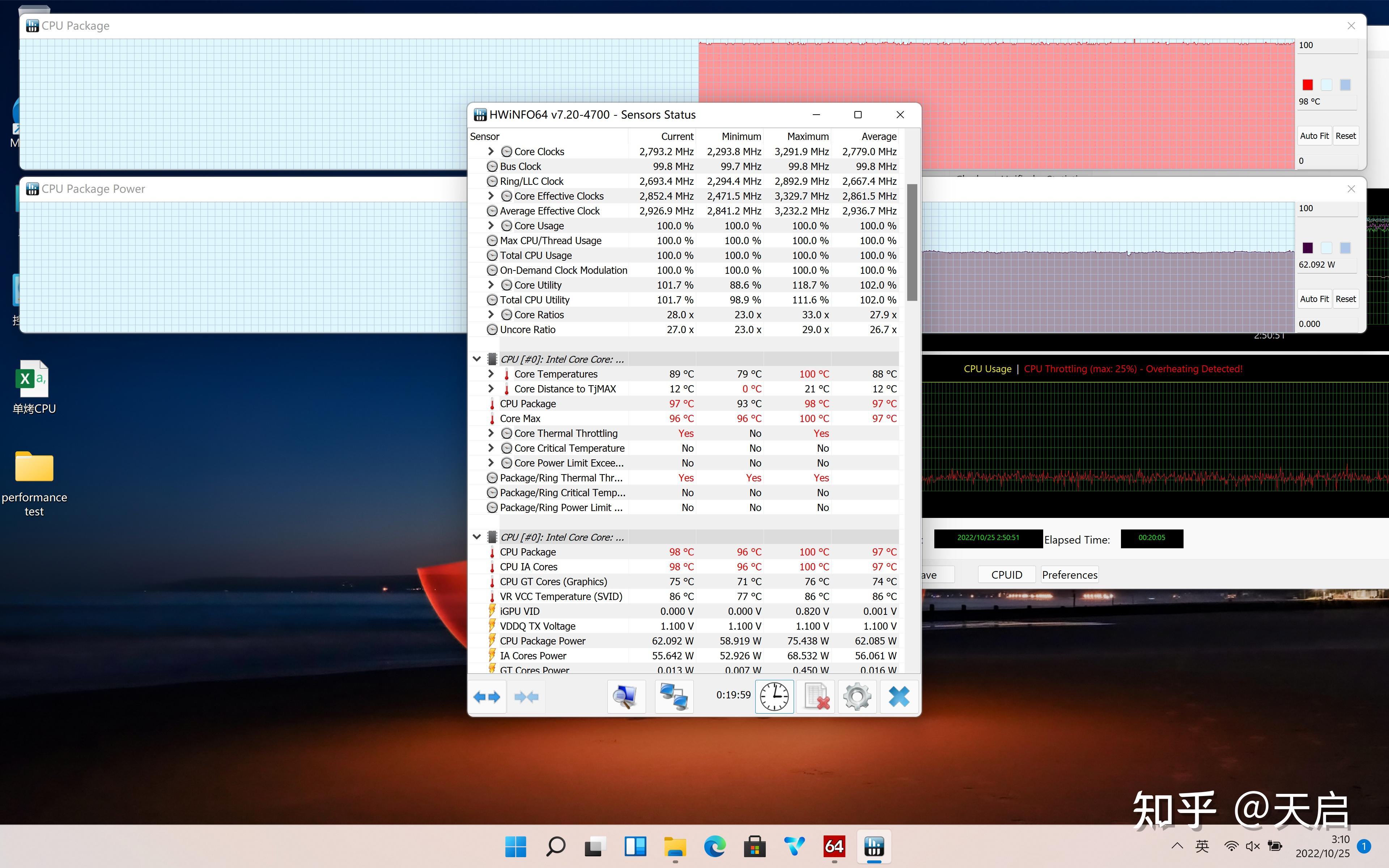This screenshot has height=868, width=1389.
Task: Click min value field 0.000 in CPU Package Power graph
Action: click(x=1328, y=324)
